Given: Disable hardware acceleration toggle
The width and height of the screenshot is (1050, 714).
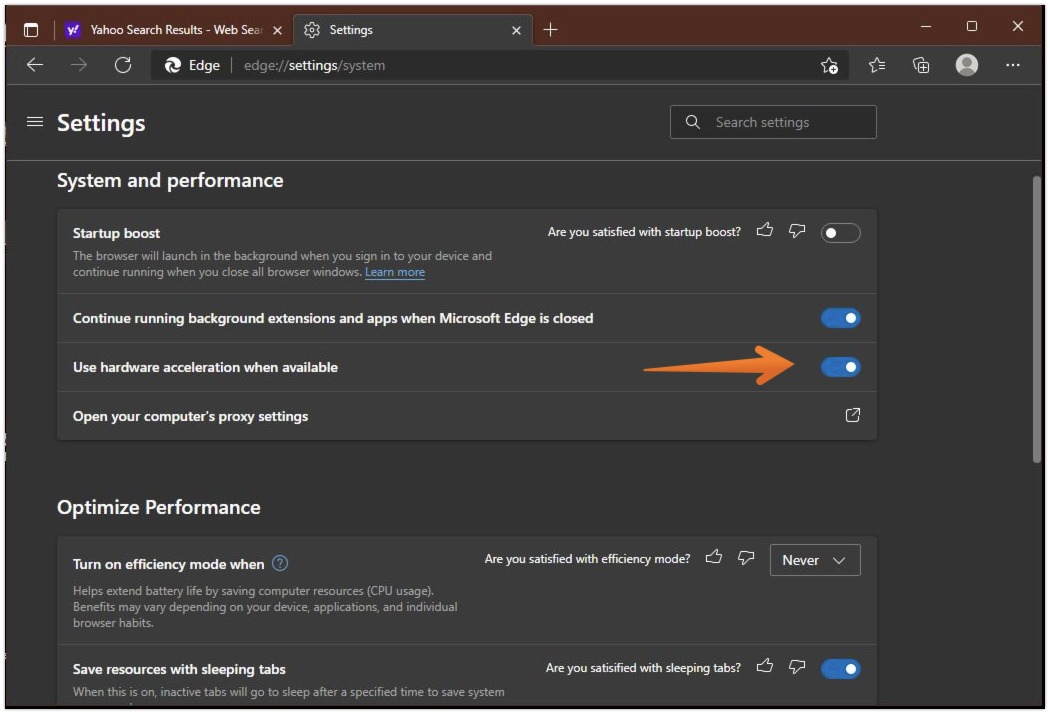Looking at the screenshot, I should coord(841,367).
